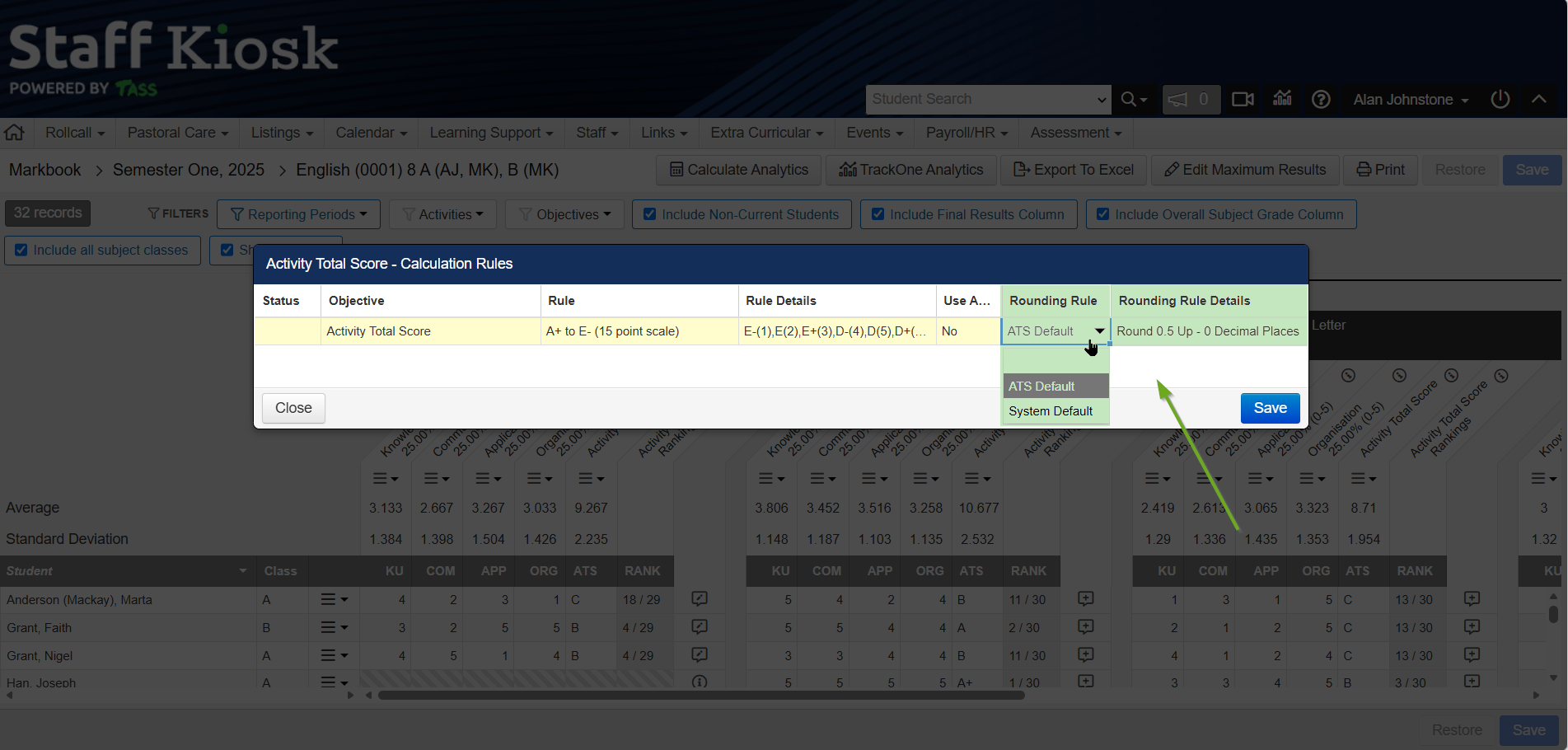Screen dimensions: 1568x750
Task: Open column menu above first KU average 3.133
Action: point(386,478)
